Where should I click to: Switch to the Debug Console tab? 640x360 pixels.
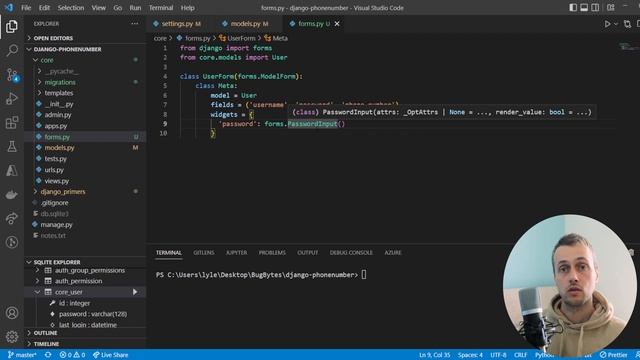pyautogui.click(x=351, y=253)
